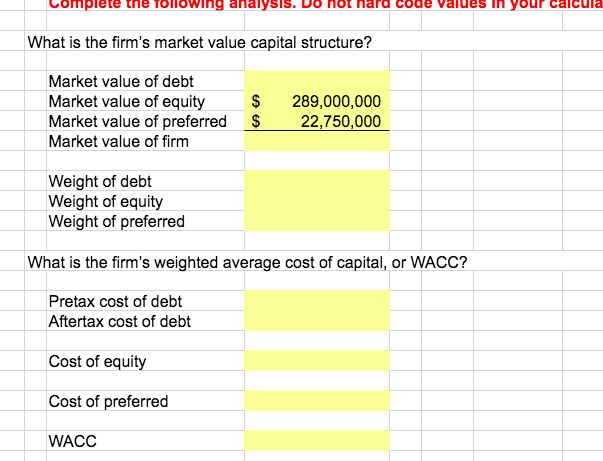Image resolution: width=603 pixels, height=461 pixels.
Task: Click the 'Market value of preferred' label
Action: tap(138, 121)
